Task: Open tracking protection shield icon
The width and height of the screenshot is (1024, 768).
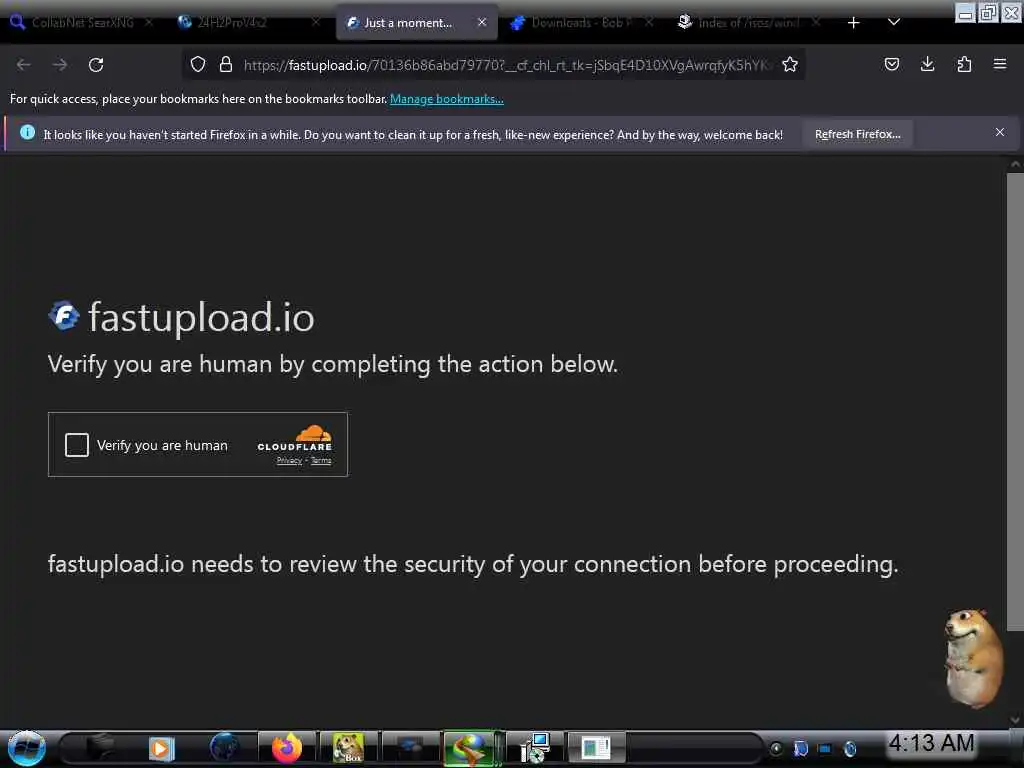Action: click(198, 64)
